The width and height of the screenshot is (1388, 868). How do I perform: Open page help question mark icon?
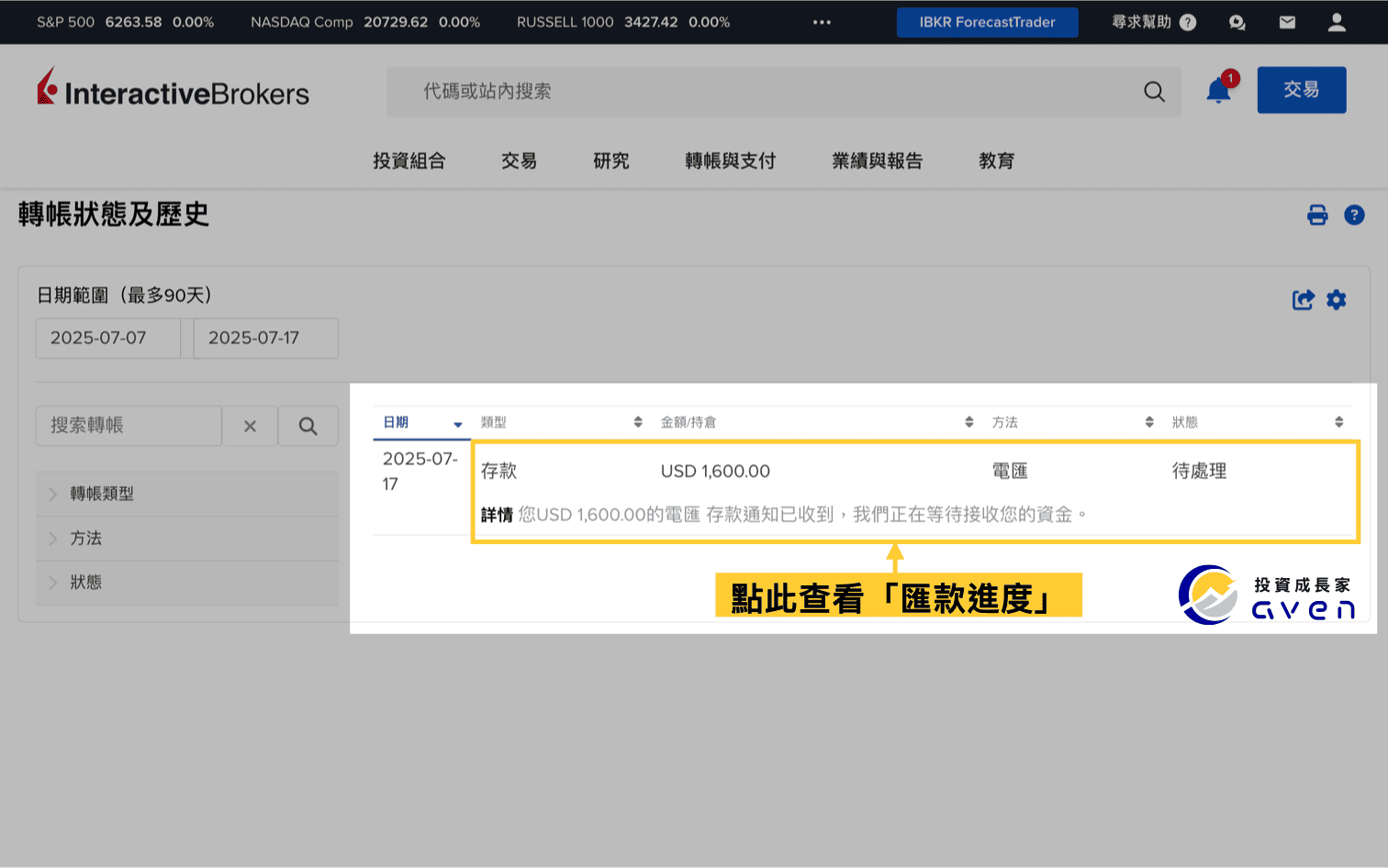pos(1354,215)
